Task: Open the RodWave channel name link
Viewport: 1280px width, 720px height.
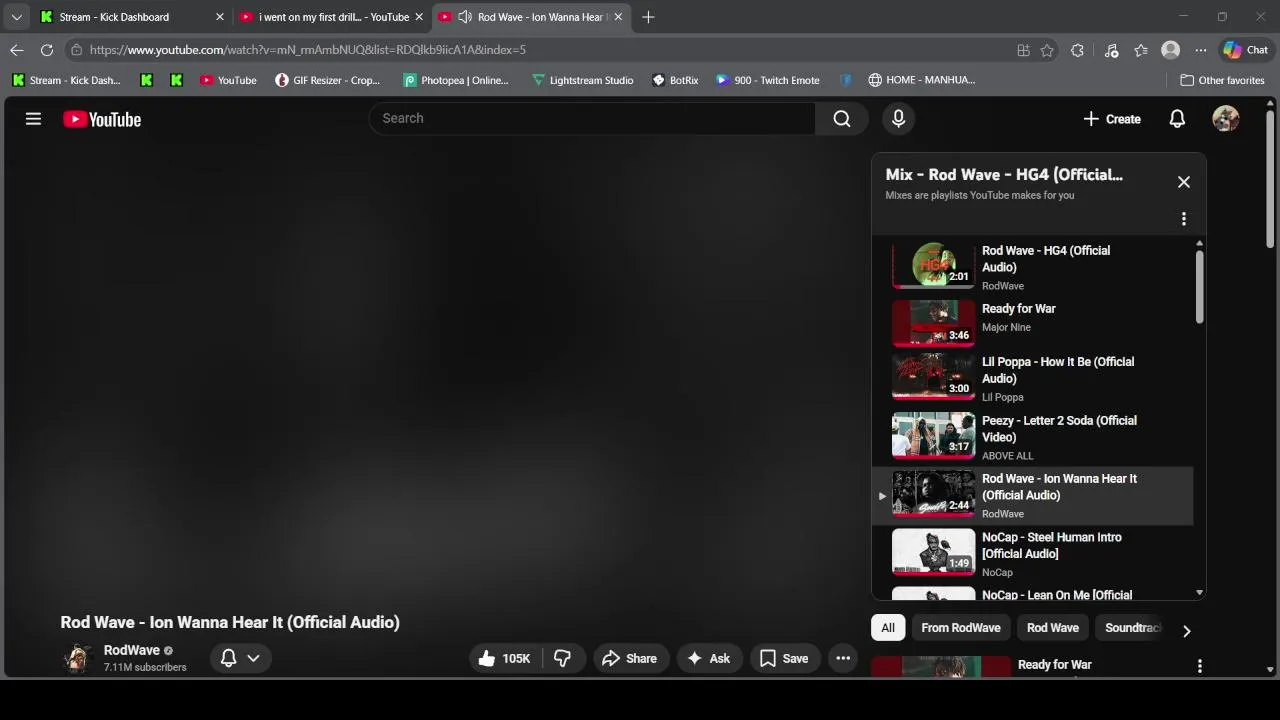Action: [x=132, y=650]
